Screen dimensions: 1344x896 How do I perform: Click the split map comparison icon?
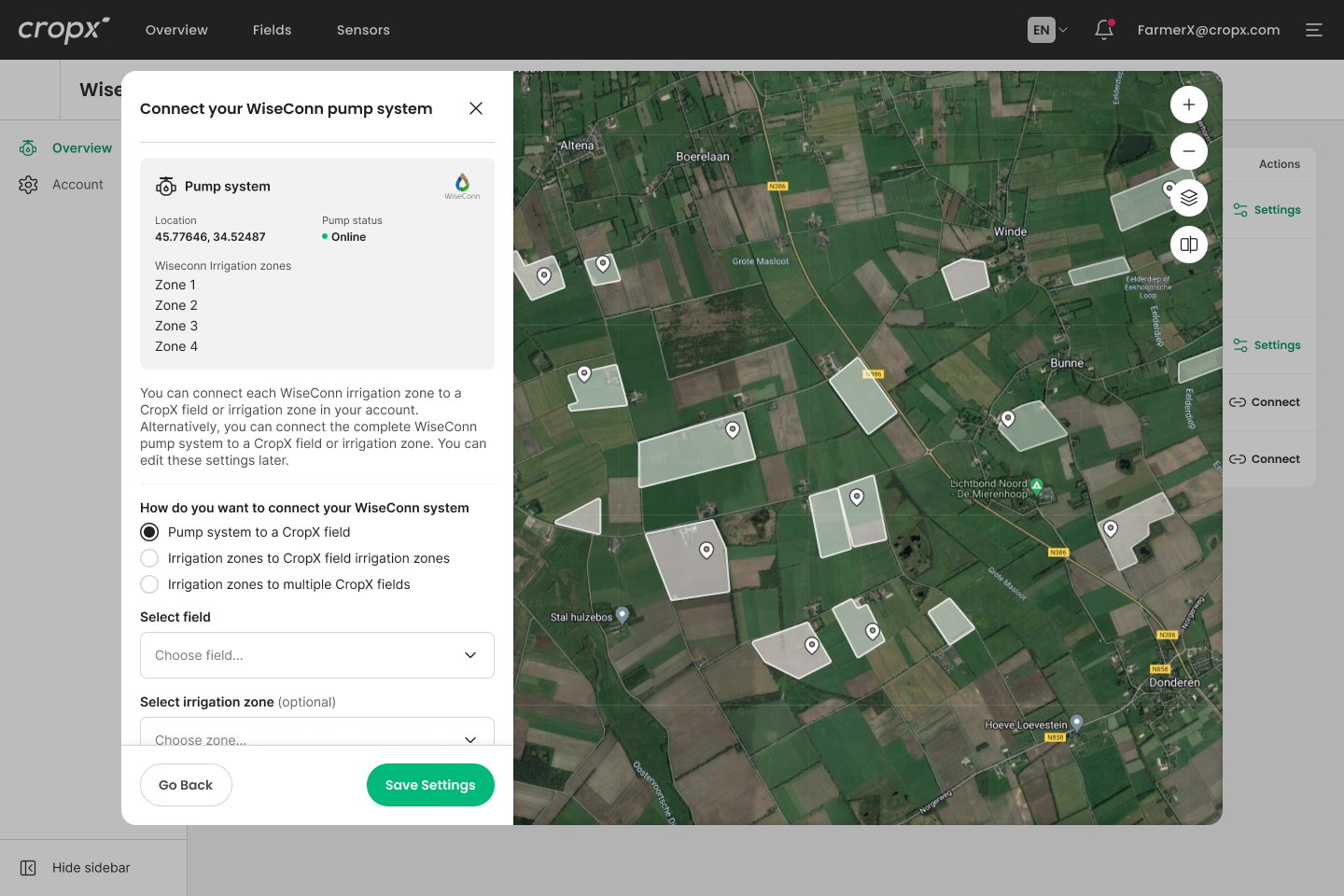click(x=1188, y=245)
